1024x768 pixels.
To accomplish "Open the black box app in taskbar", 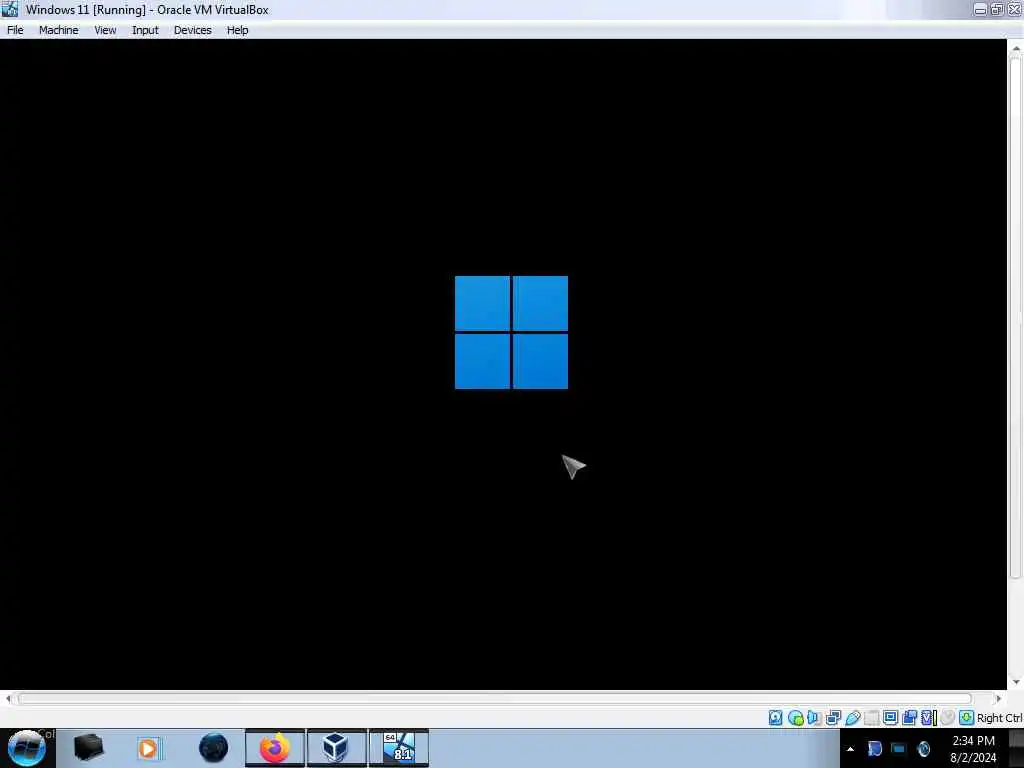I will click(x=88, y=748).
